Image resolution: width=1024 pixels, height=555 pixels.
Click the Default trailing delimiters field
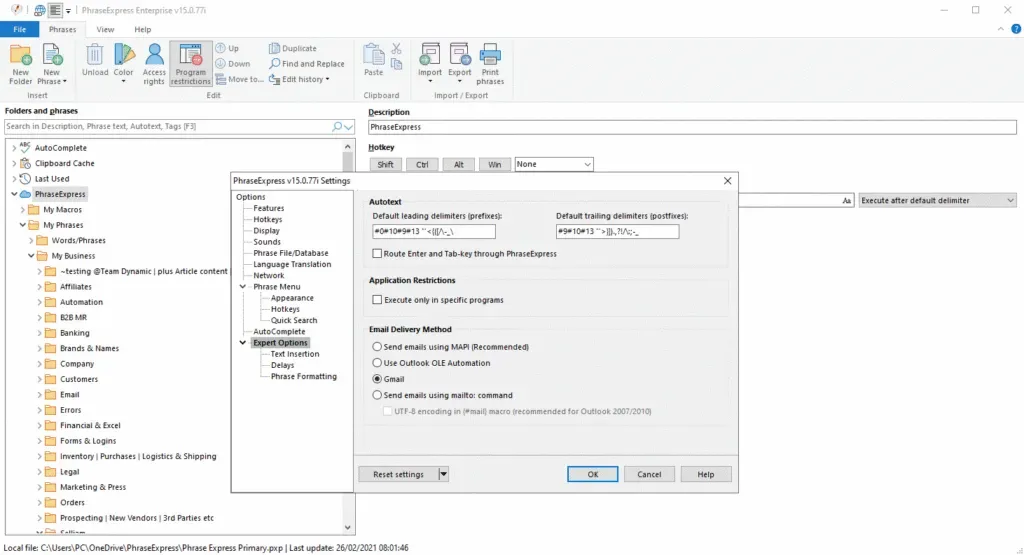tap(617, 231)
